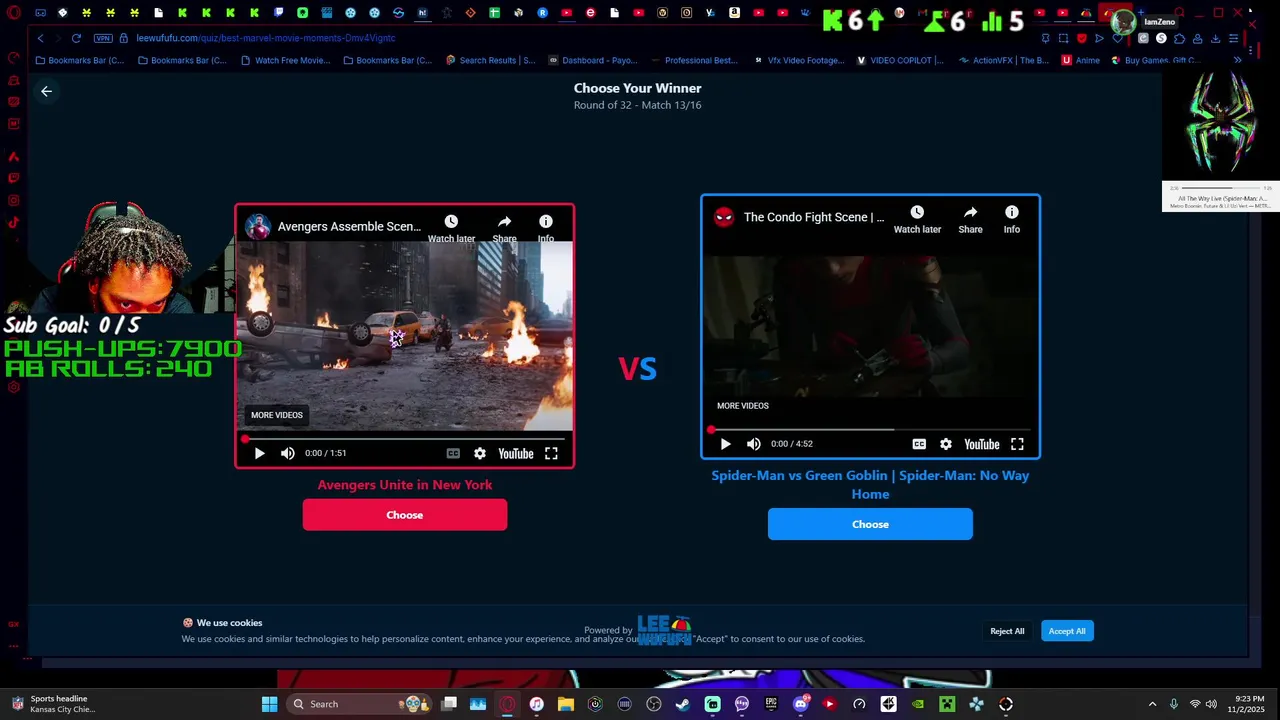The image size is (1280, 720).
Task: Open The Condo Fight Scene video title
Action: pyautogui.click(x=814, y=217)
